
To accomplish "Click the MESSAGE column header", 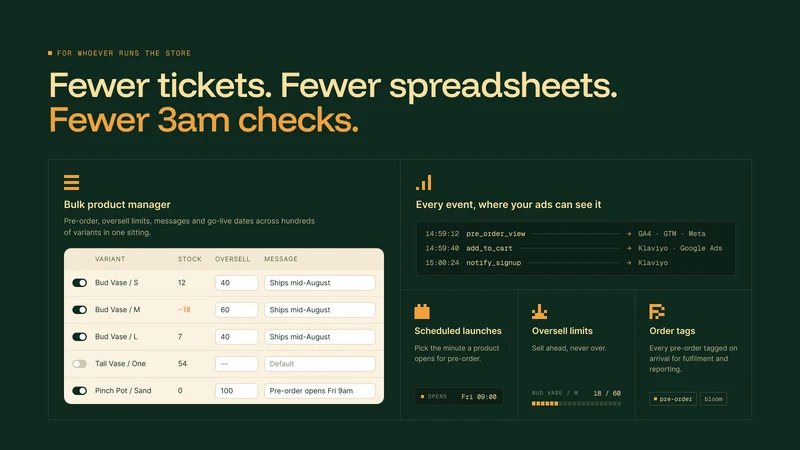I will coord(281,259).
